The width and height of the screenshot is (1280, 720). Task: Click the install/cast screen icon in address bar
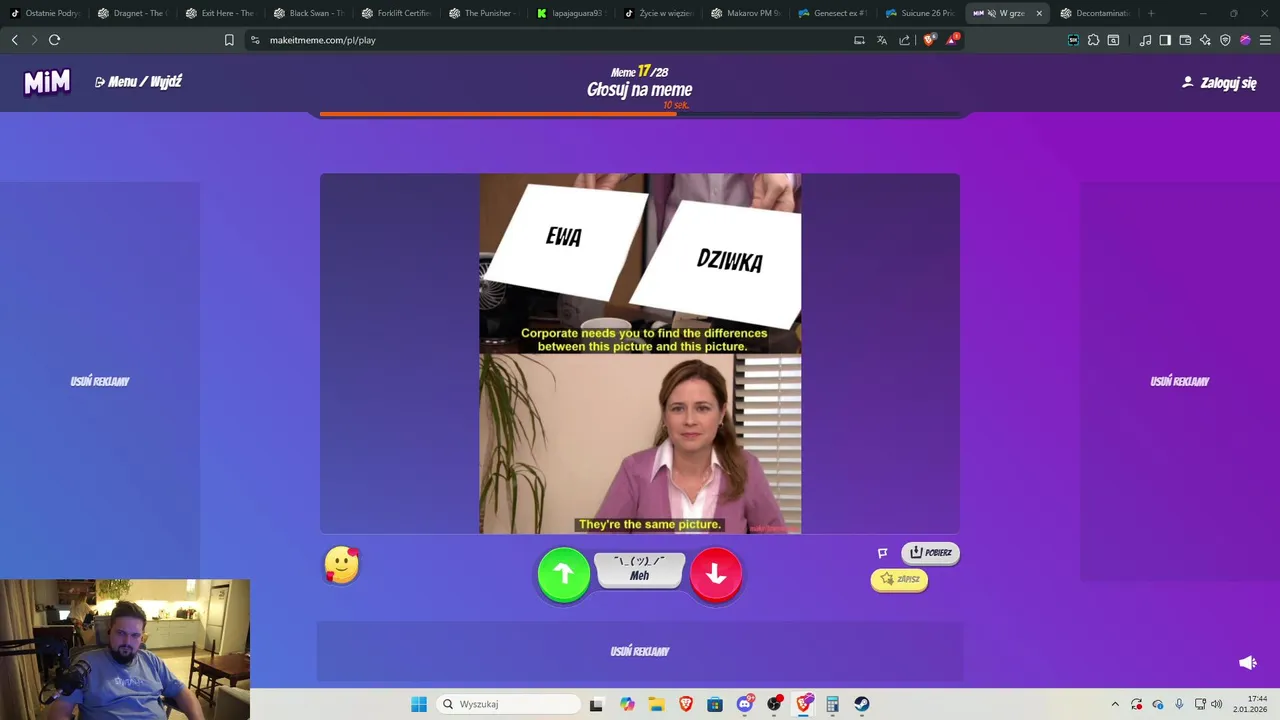[859, 40]
